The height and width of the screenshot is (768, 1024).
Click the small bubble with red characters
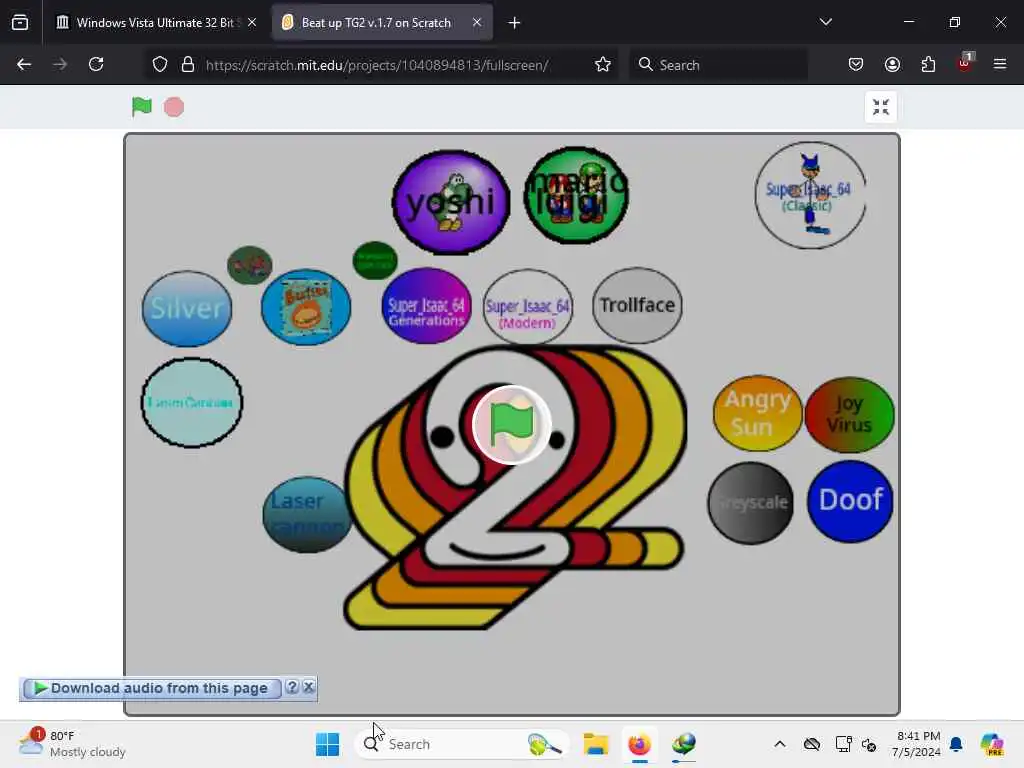pos(249,265)
